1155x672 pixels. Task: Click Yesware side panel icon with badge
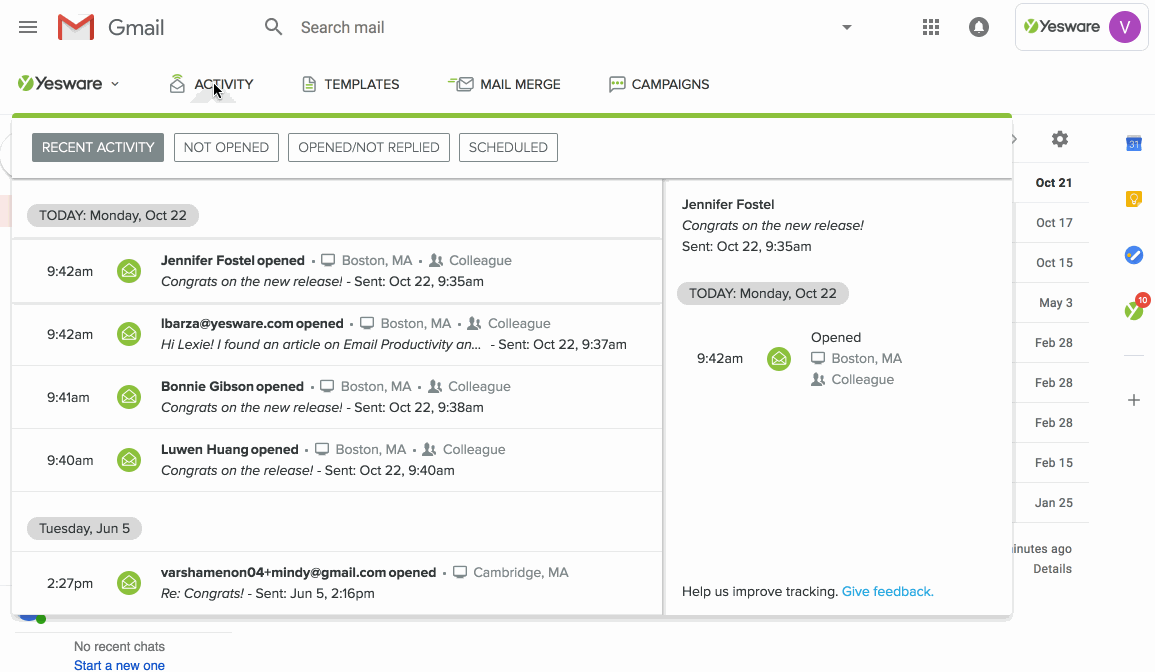(x=1133, y=310)
